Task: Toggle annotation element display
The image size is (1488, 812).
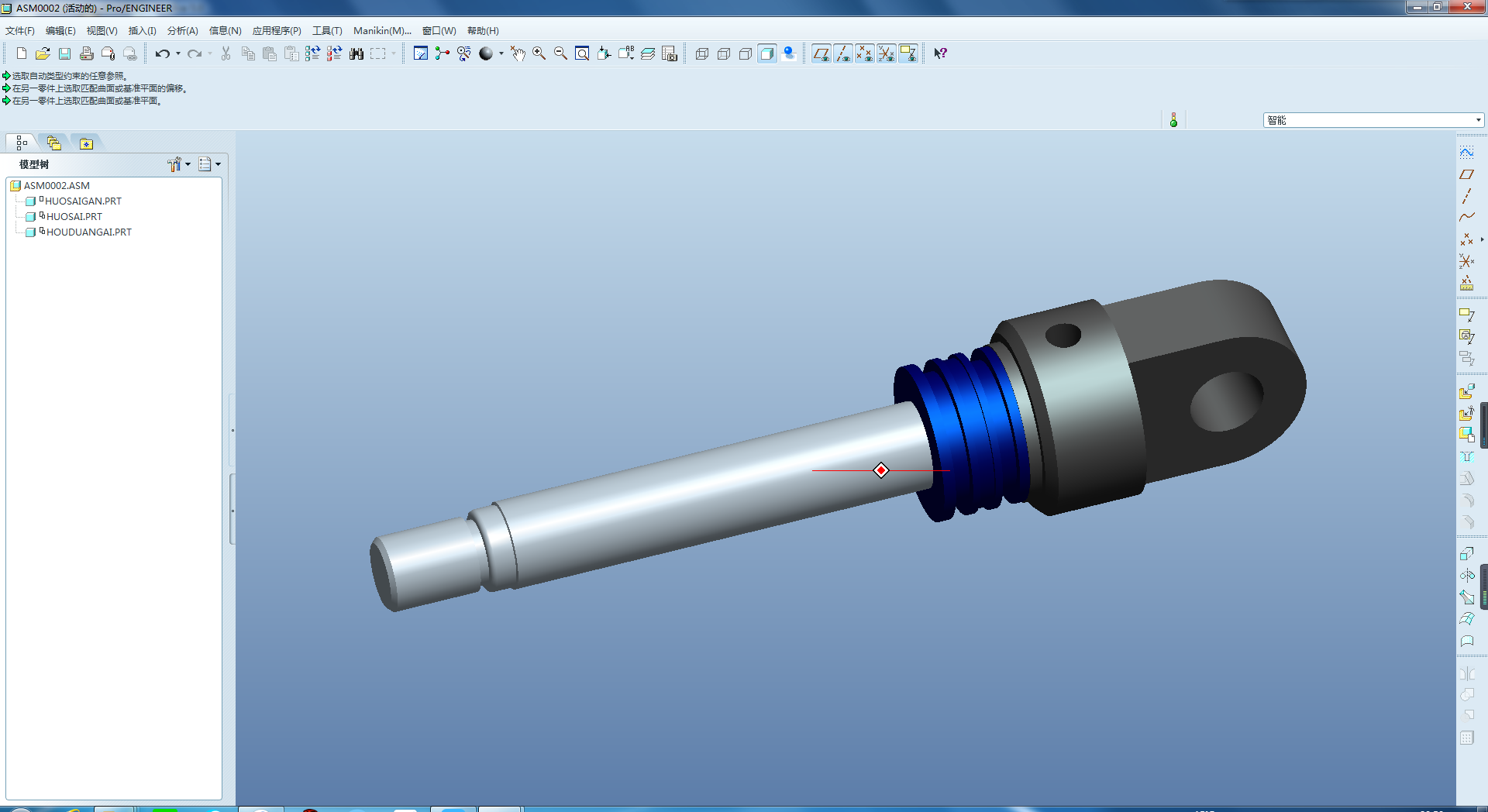Action: pyautogui.click(x=908, y=53)
